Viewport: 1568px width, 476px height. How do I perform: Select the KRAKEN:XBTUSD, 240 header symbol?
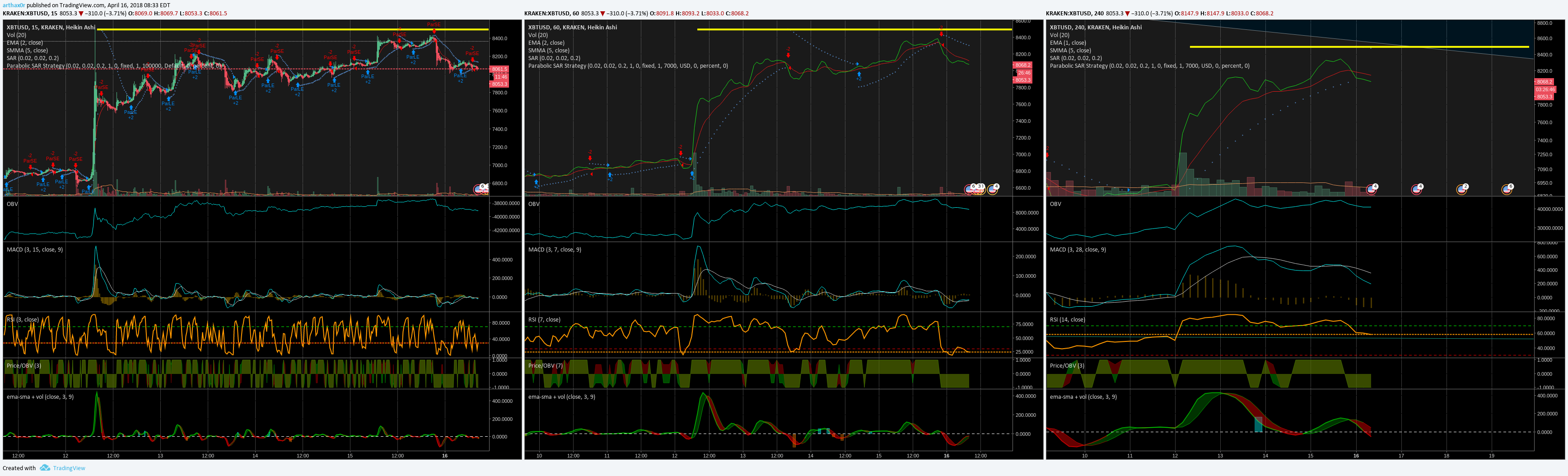click(1075, 14)
